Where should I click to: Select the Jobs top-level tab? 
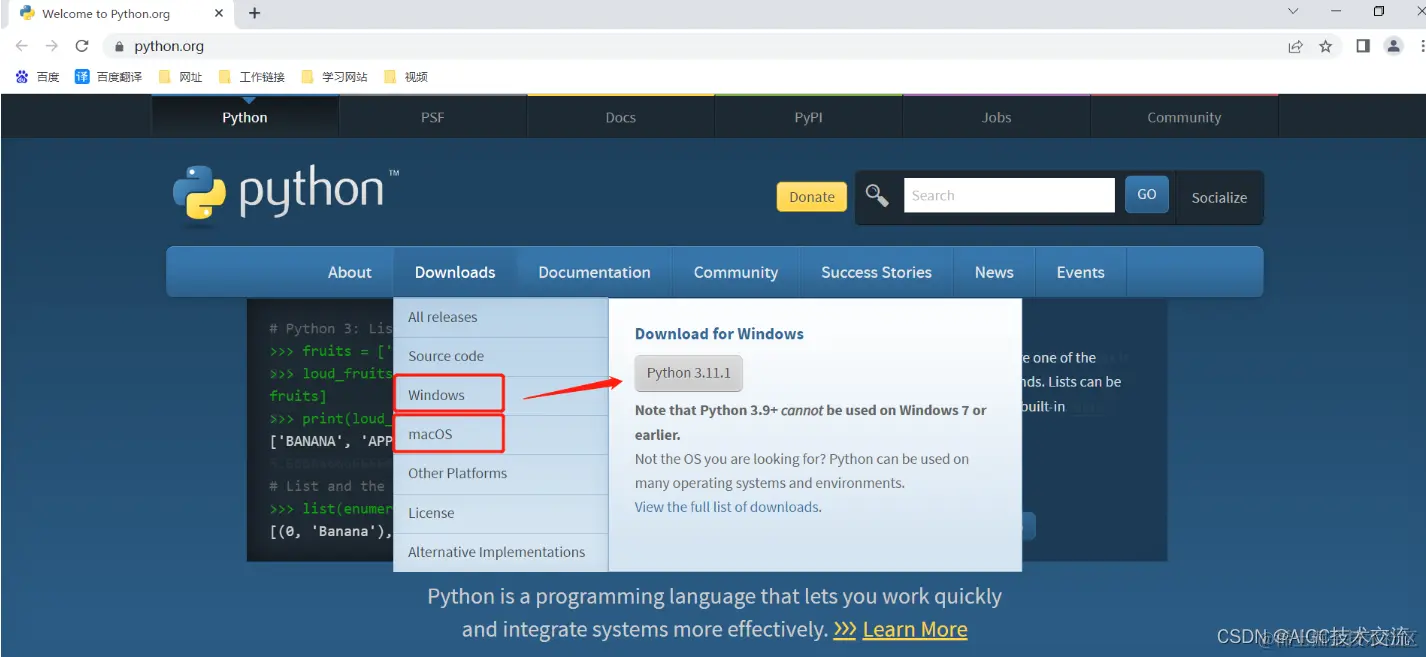pyautogui.click(x=997, y=117)
